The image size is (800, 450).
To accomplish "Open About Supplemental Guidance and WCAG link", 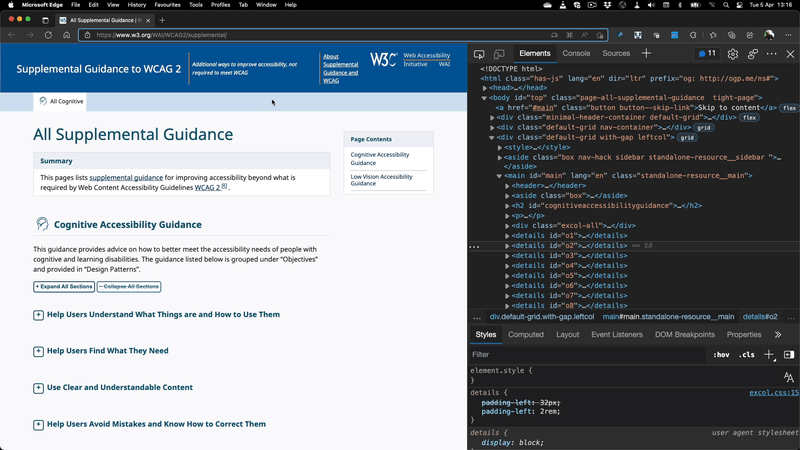I will [x=340, y=69].
